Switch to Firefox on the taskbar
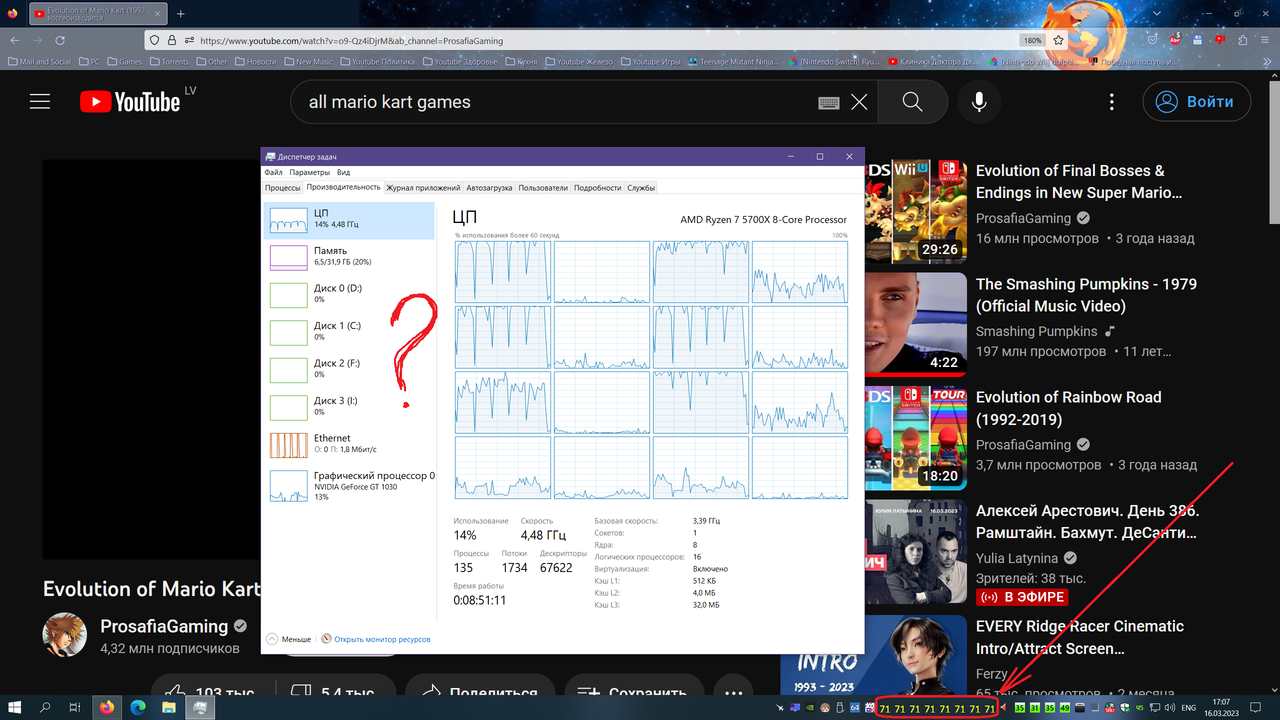The width and height of the screenshot is (1280, 720). (107, 708)
